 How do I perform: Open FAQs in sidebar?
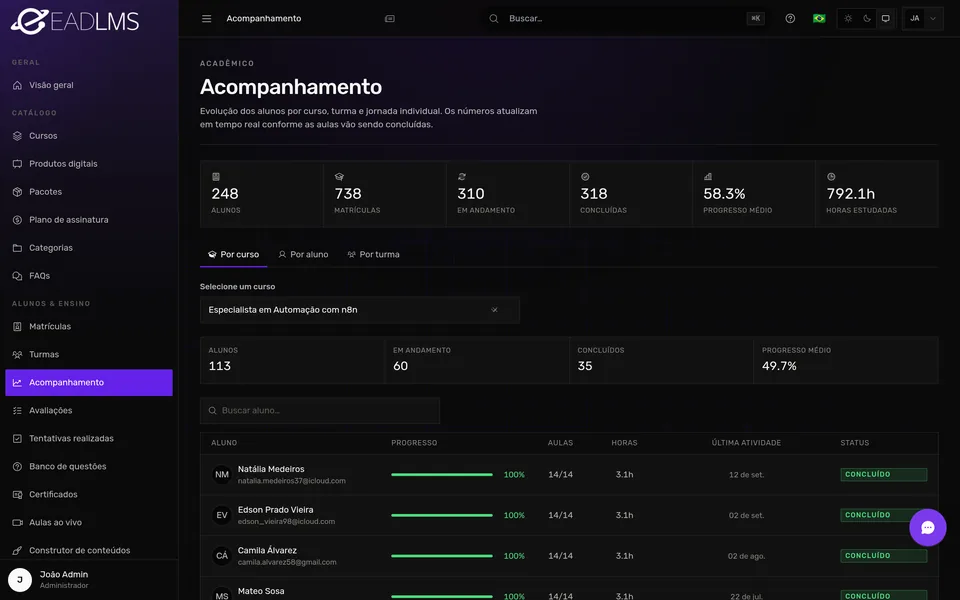click(x=89, y=276)
